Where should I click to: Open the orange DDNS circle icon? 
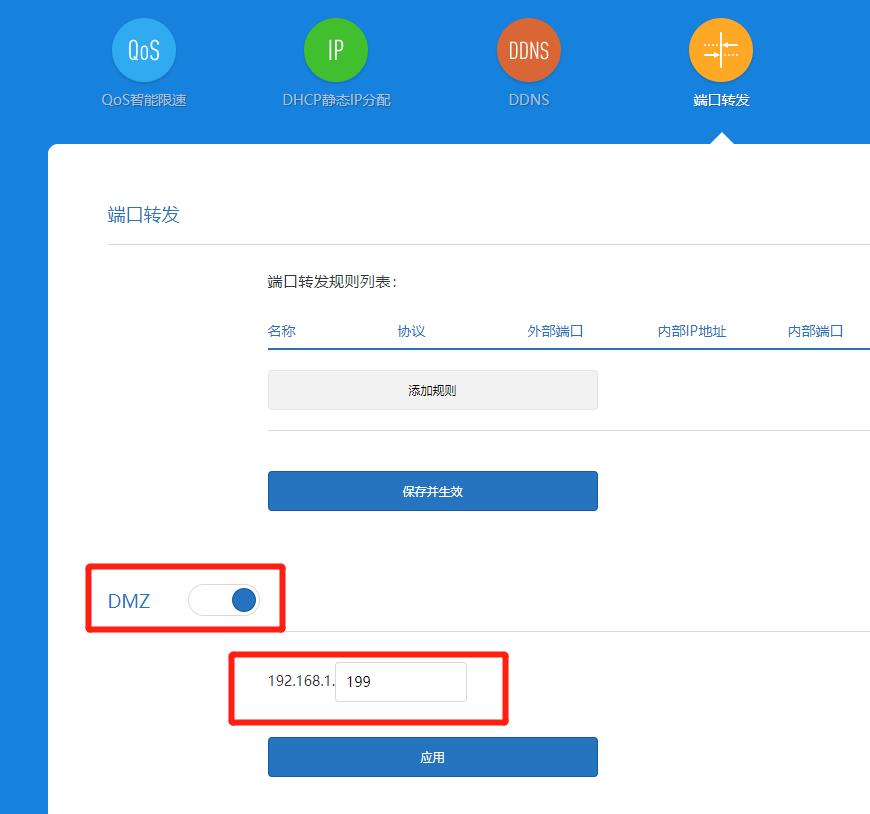pos(529,50)
